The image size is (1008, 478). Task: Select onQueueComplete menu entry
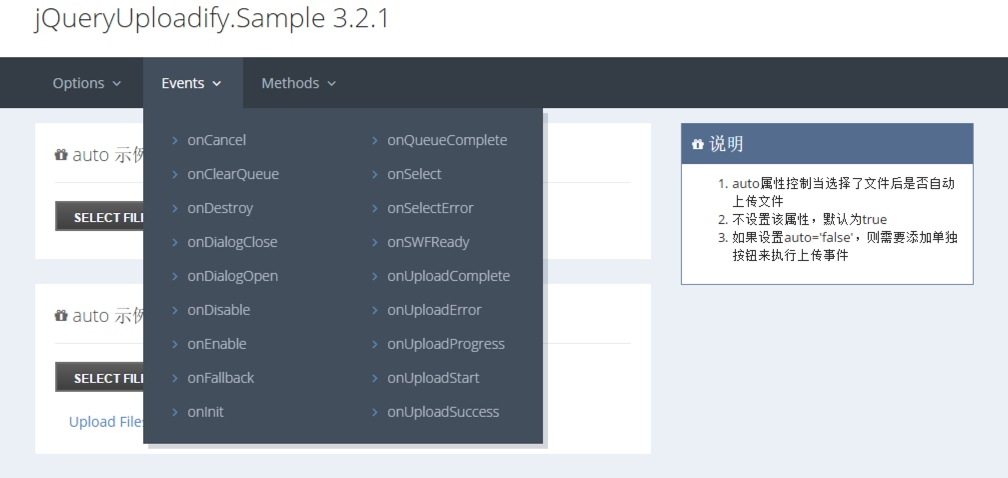tap(447, 140)
